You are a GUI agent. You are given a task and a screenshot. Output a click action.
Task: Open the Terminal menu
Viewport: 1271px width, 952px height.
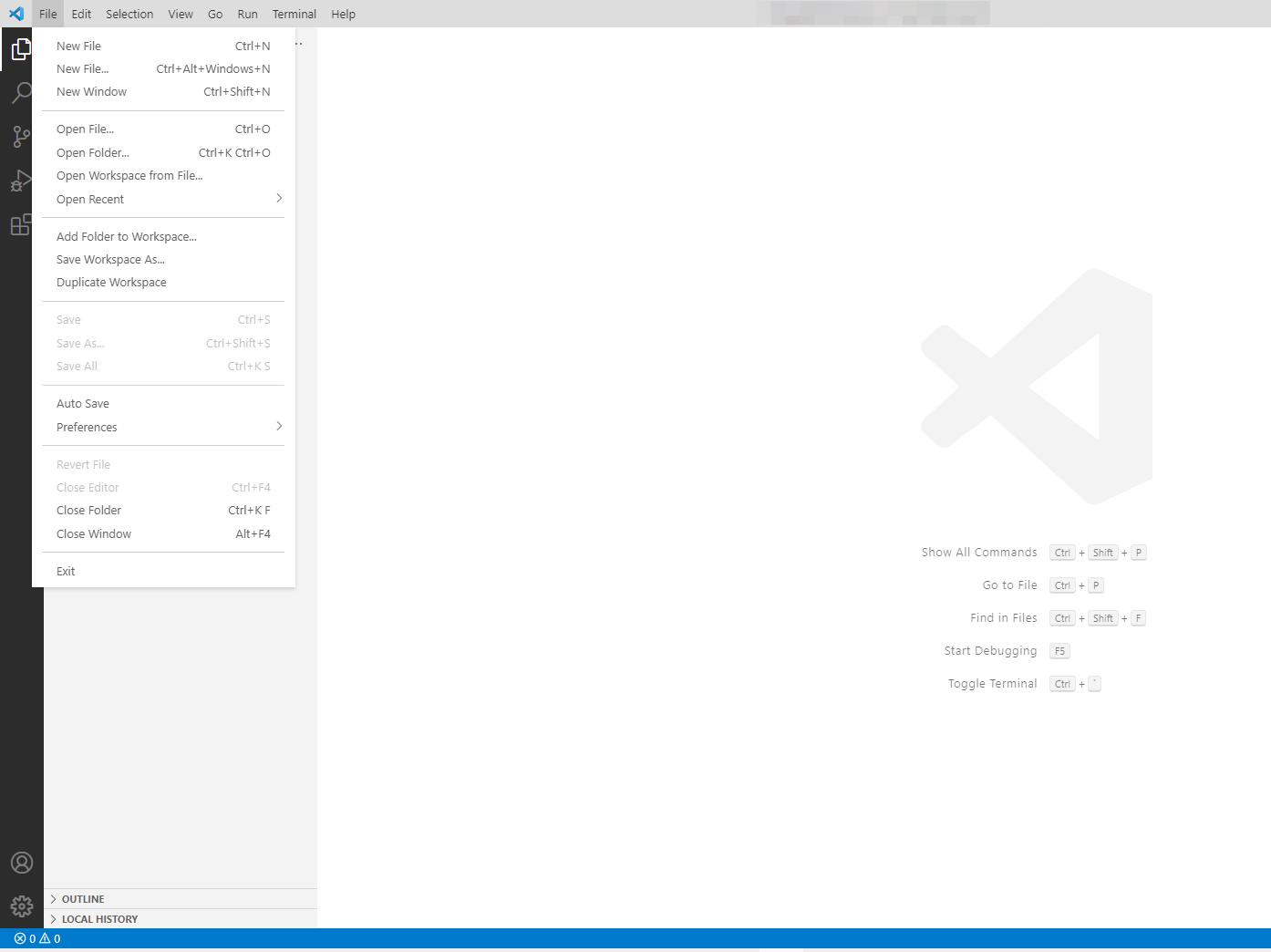coord(294,14)
